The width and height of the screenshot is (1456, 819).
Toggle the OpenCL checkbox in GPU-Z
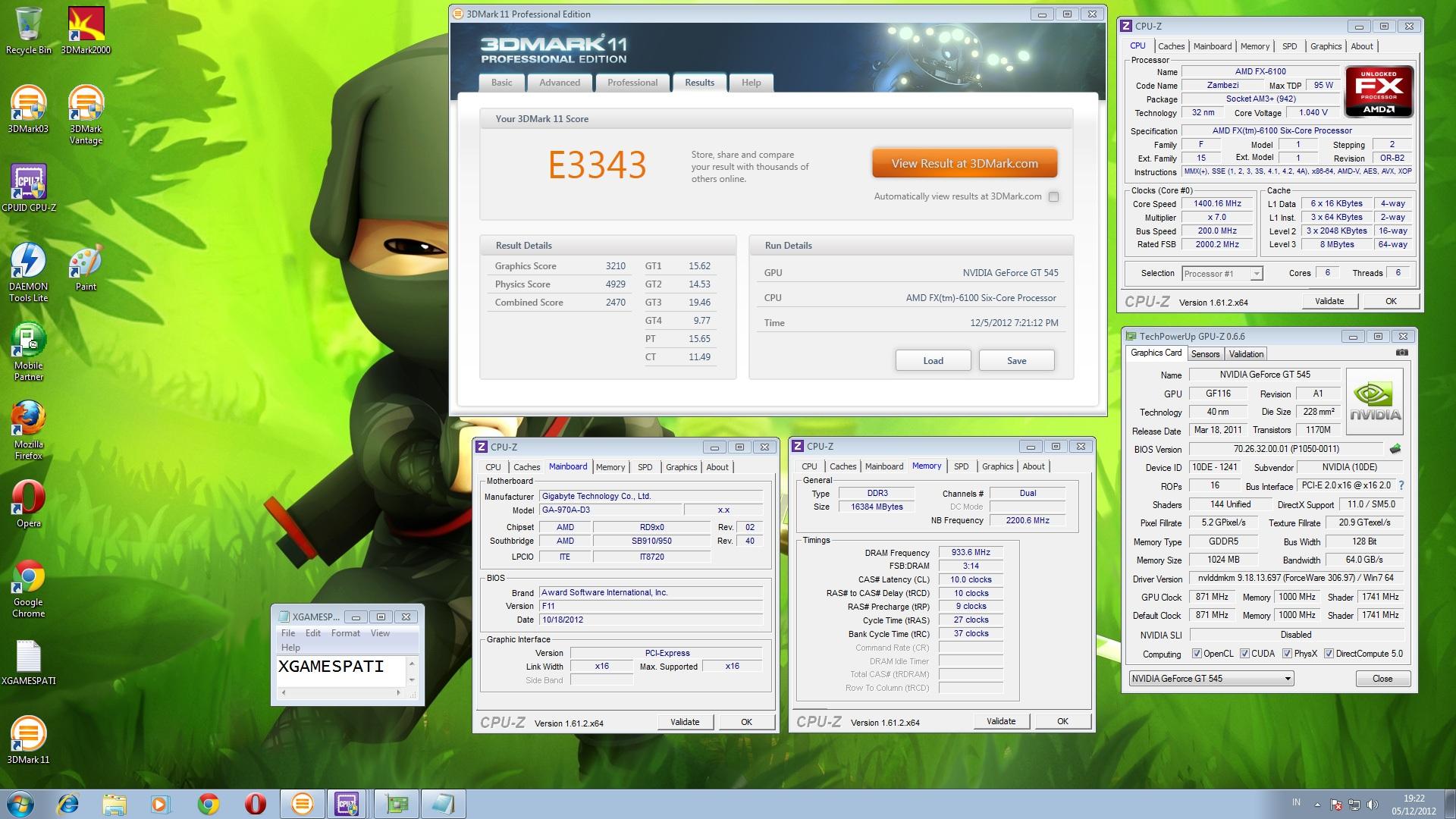tap(1197, 654)
